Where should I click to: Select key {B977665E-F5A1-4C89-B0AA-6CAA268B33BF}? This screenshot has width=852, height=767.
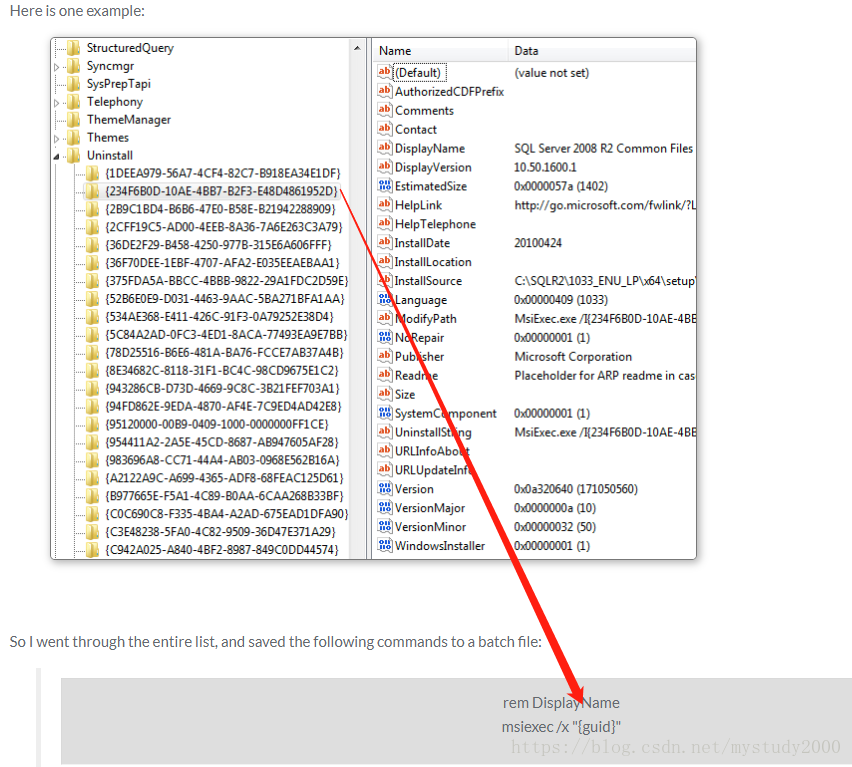click(x=224, y=496)
